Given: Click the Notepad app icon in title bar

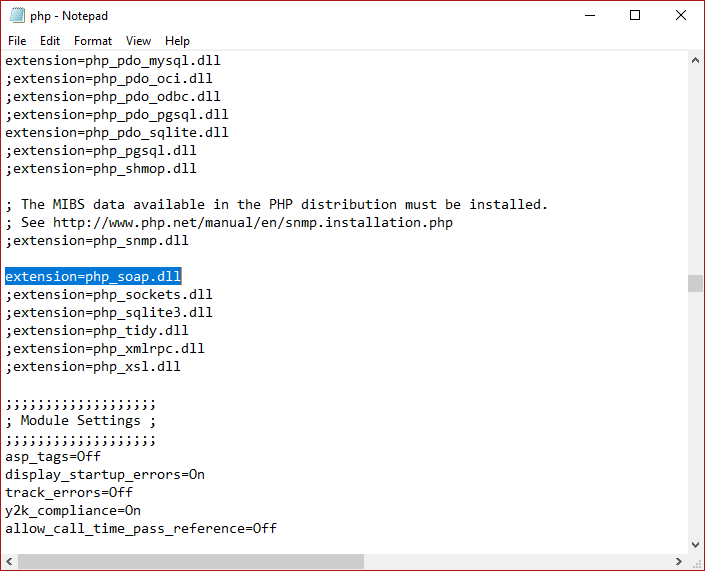Looking at the screenshot, I should pyautogui.click(x=15, y=16).
